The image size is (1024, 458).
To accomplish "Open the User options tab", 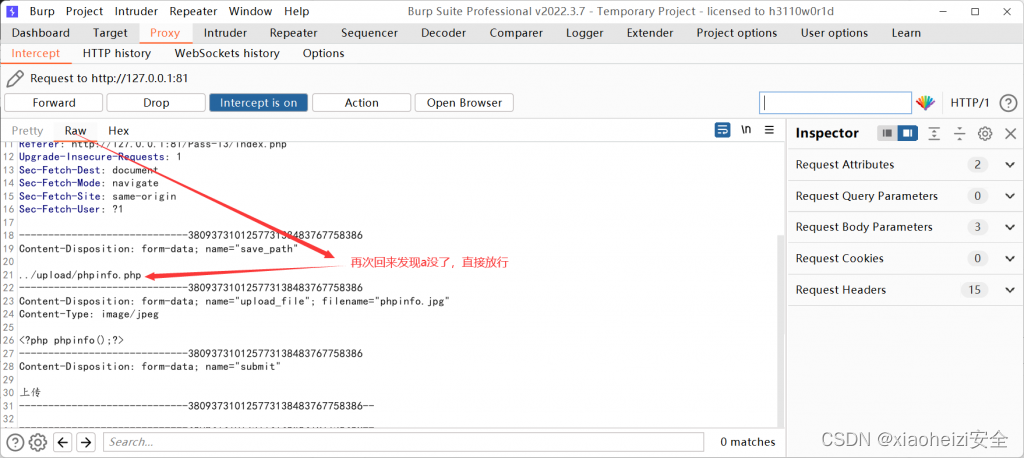I will click(x=835, y=33).
